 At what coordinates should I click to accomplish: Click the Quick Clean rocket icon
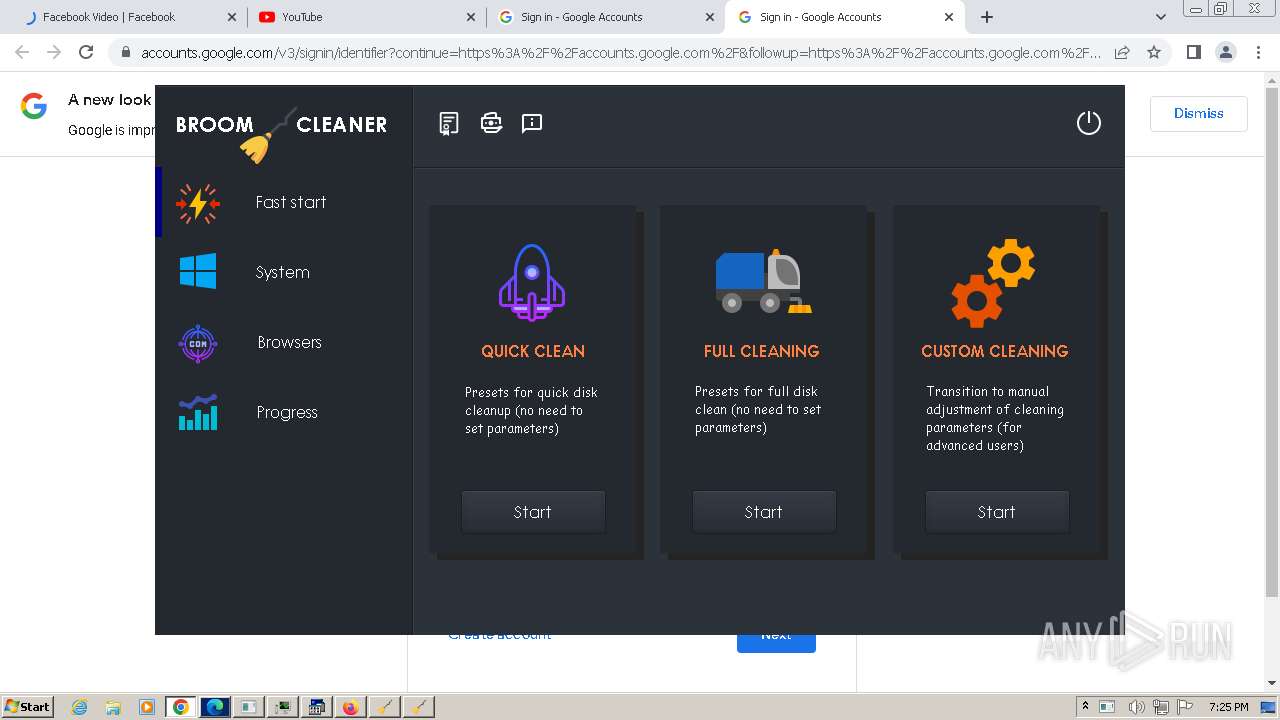[532, 282]
